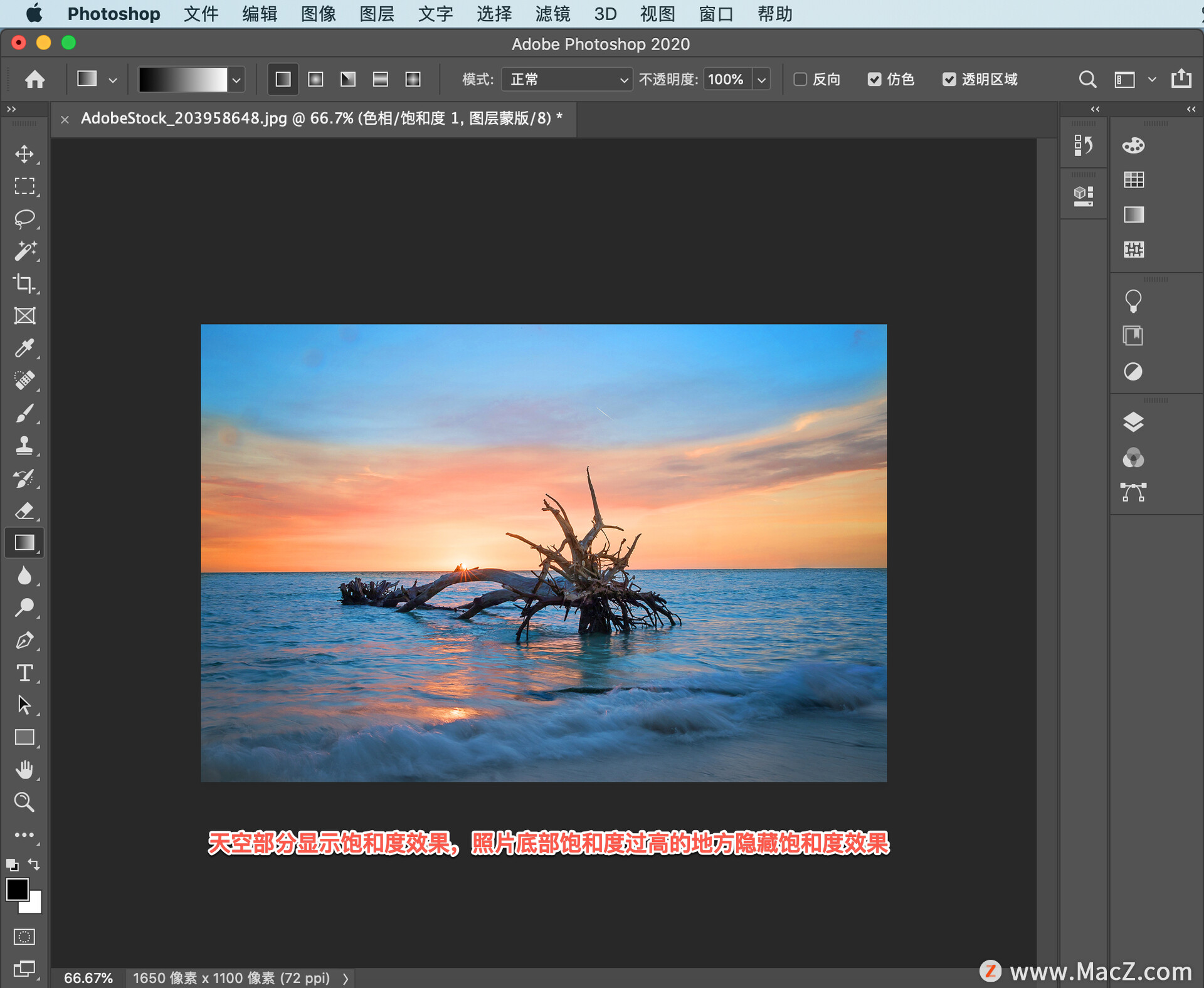Select the Horizontal Type tool
1204x988 pixels.
pos(24,673)
